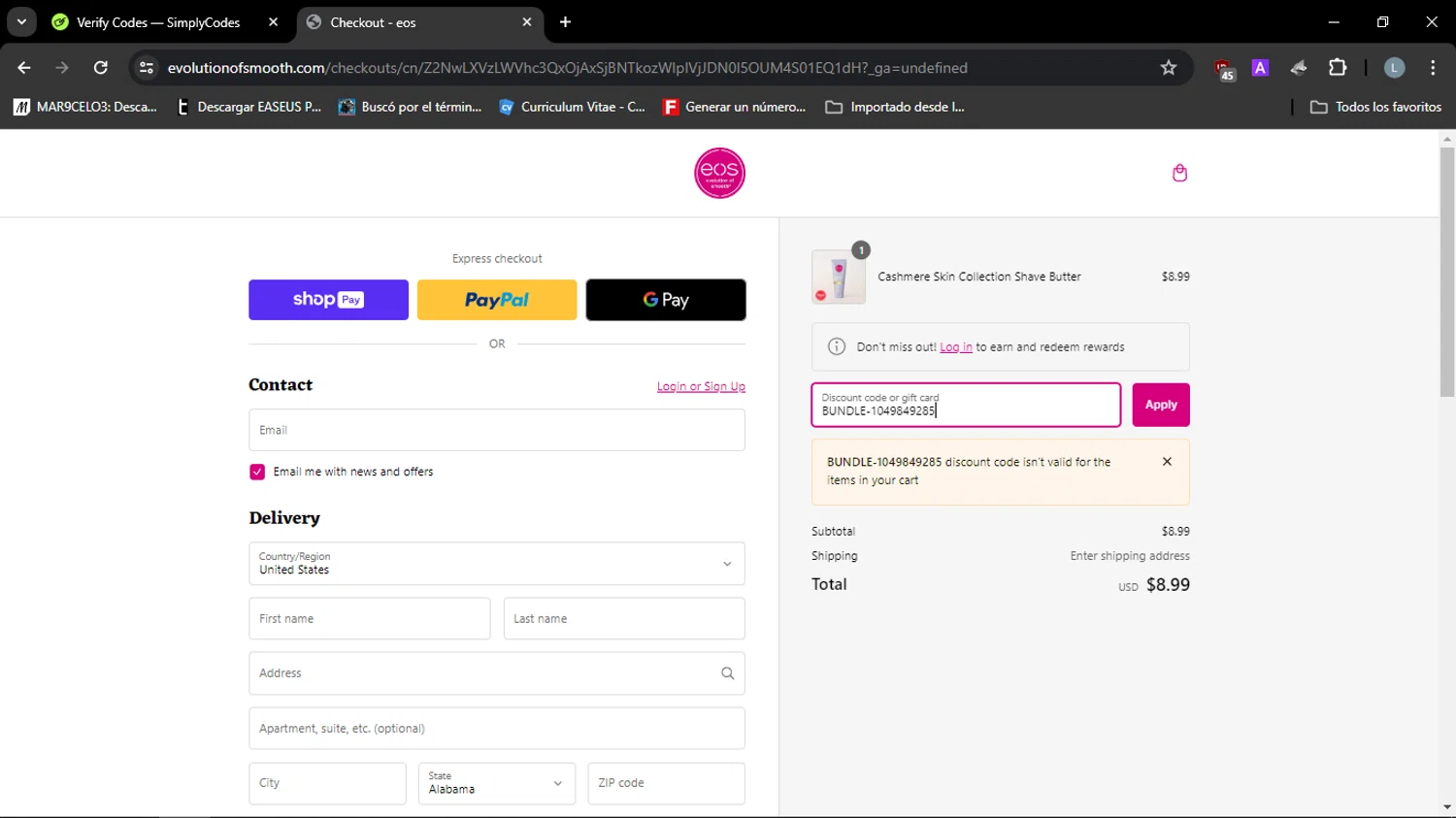Image resolution: width=1456 pixels, height=818 pixels.
Task: Click the Address input field
Action: point(497,673)
